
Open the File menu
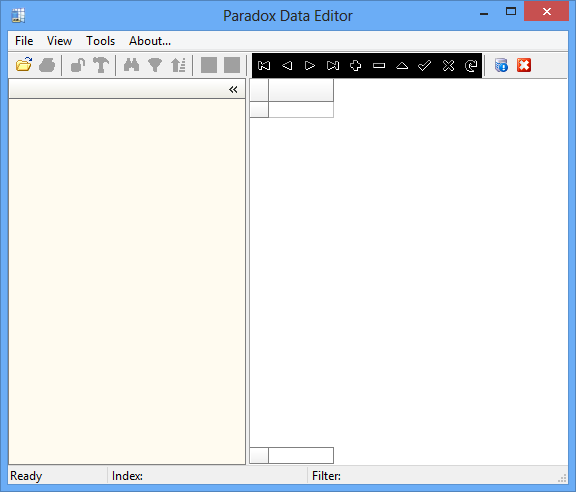24,41
